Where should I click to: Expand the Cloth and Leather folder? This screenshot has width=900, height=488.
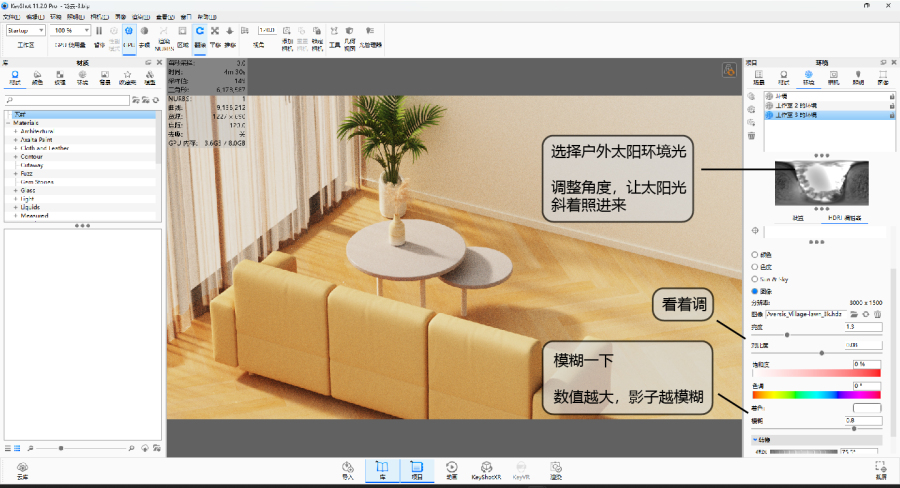16,148
